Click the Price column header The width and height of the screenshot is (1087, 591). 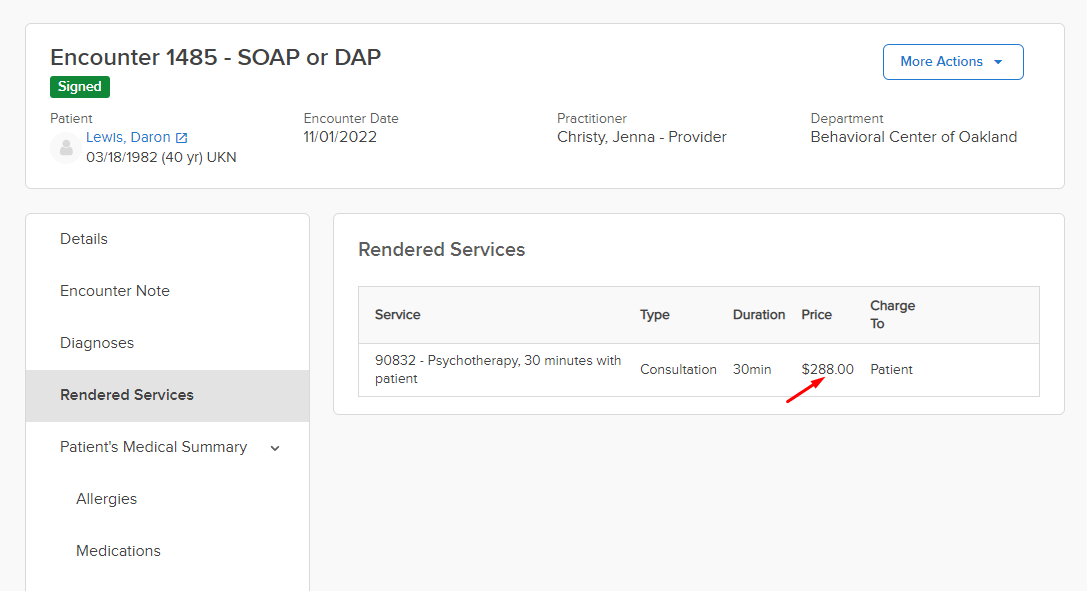(817, 315)
